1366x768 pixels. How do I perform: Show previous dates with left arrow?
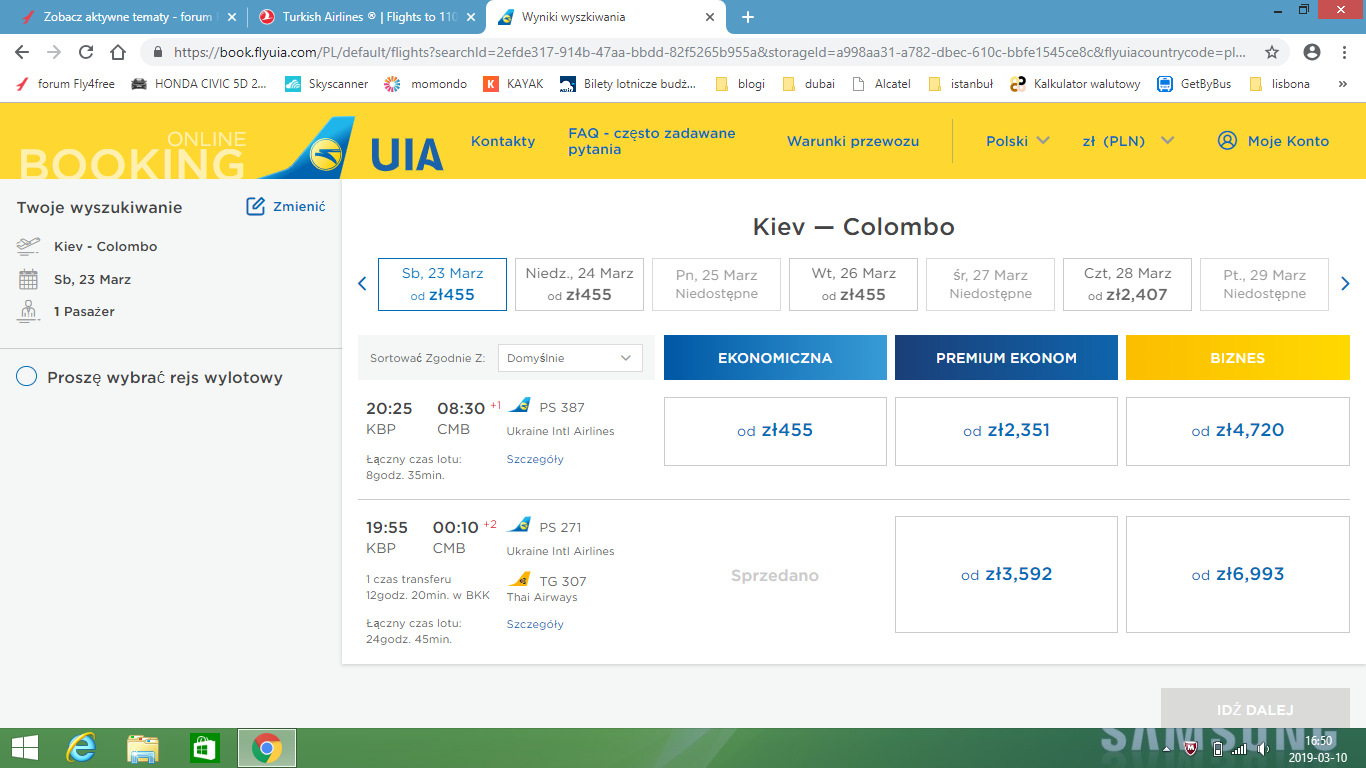362,284
